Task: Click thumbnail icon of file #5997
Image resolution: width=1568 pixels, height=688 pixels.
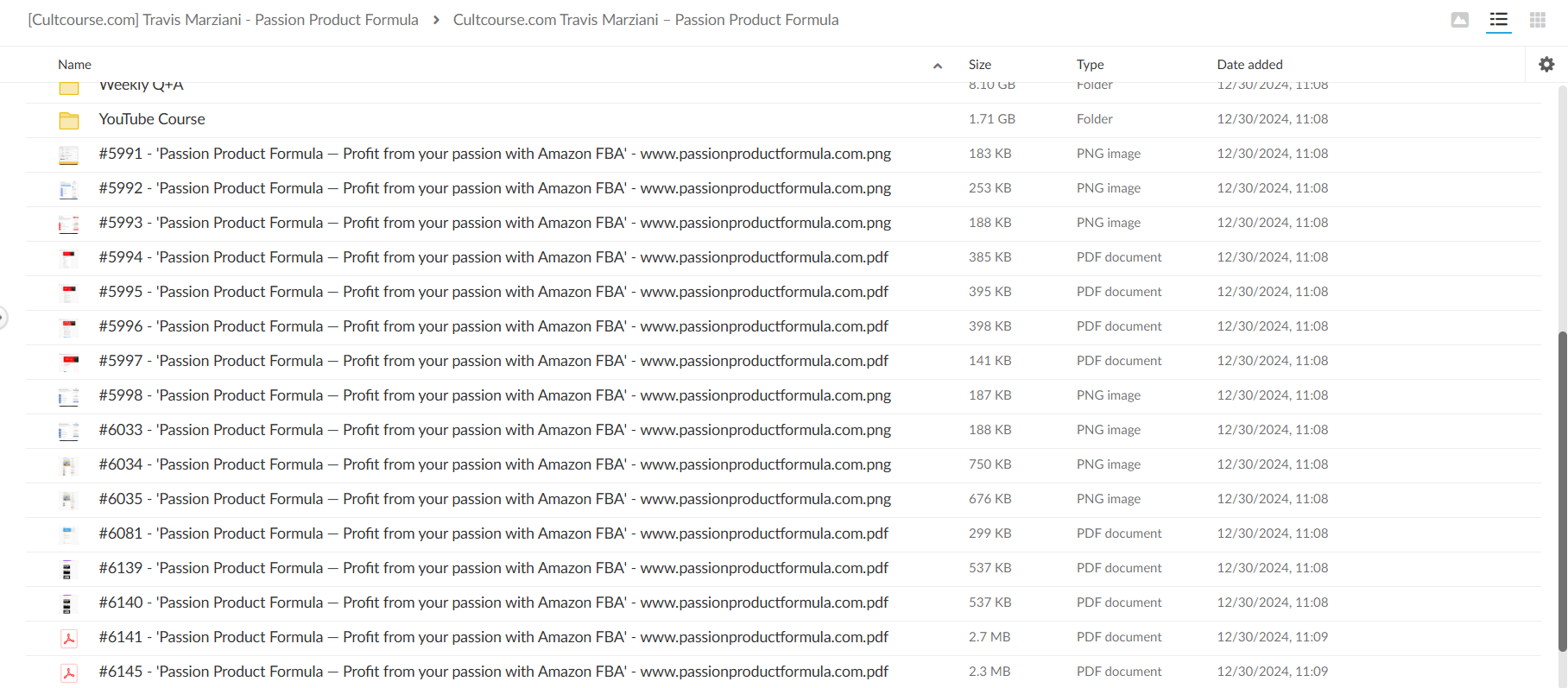Action: [69, 362]
